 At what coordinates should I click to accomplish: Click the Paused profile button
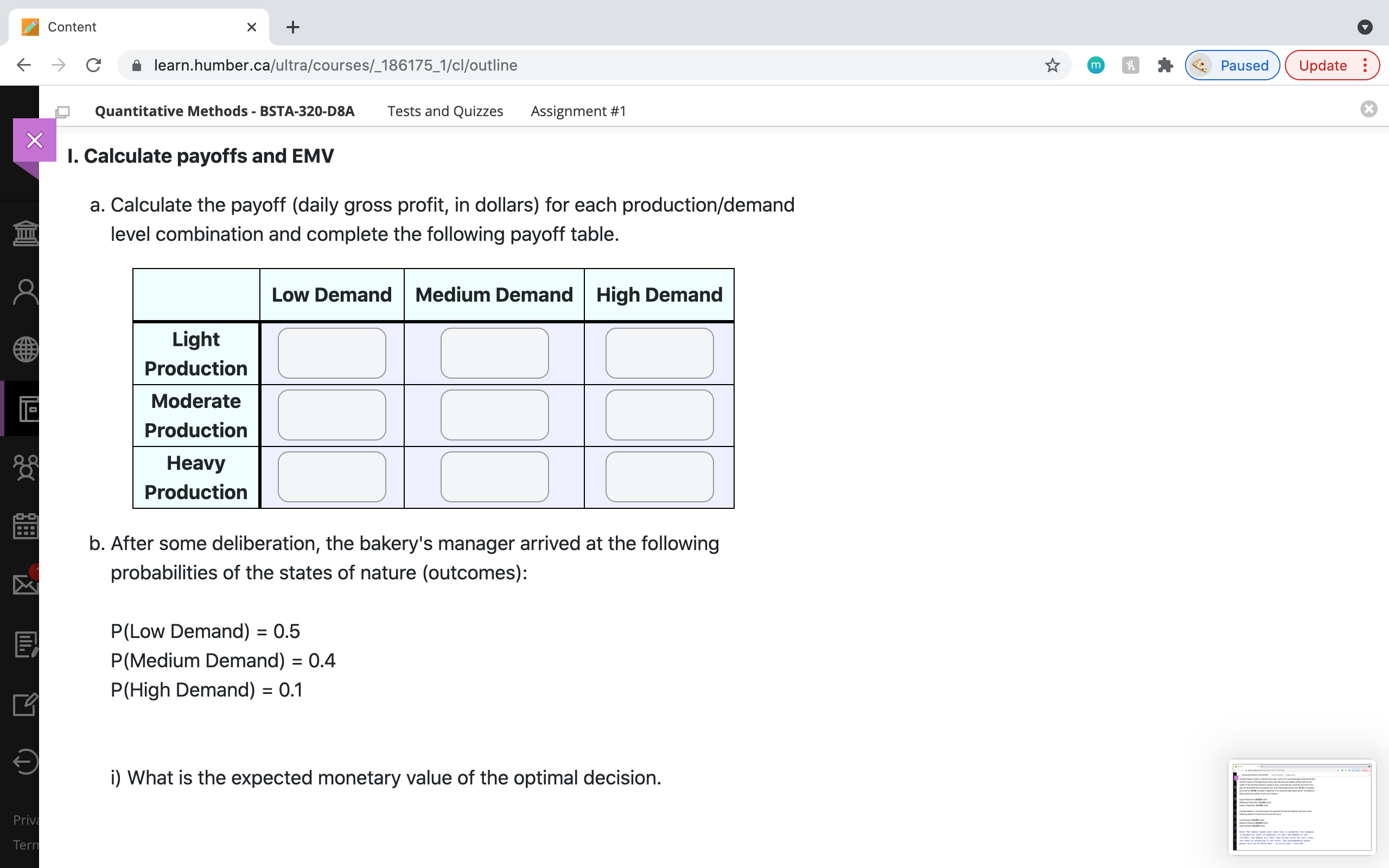click(x=1232, y=66)
